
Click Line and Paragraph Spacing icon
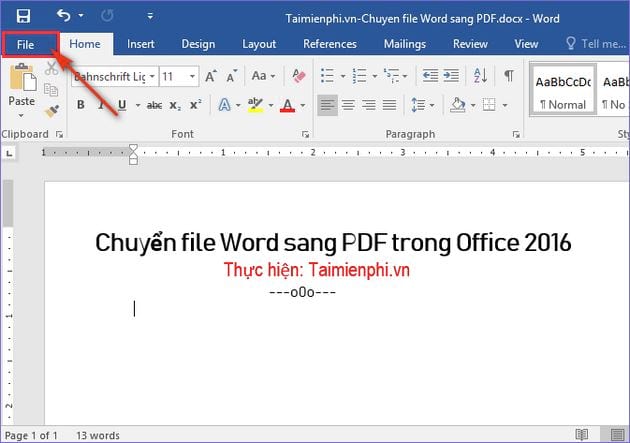418,105
